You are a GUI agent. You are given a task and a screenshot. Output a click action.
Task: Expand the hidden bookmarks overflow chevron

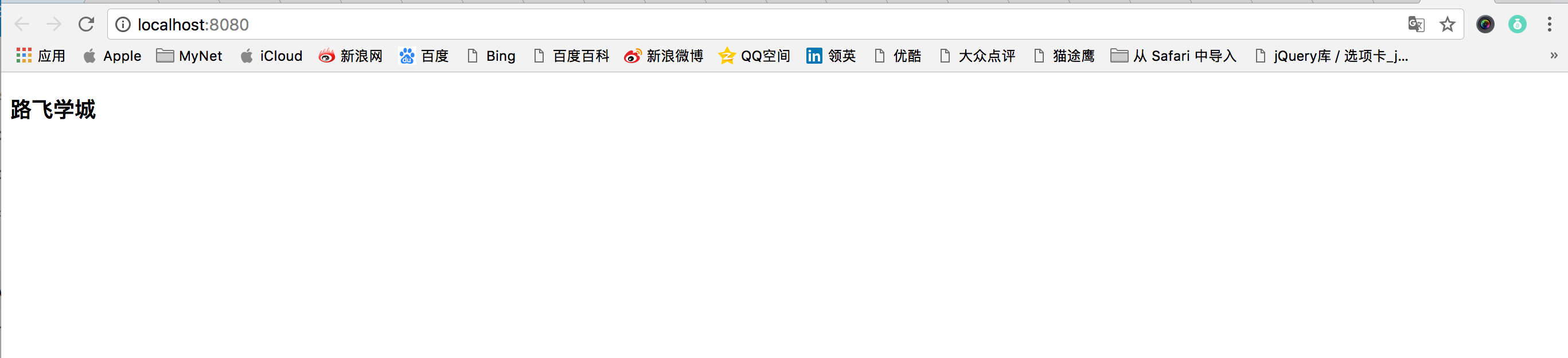click(x=1554, y=56)
